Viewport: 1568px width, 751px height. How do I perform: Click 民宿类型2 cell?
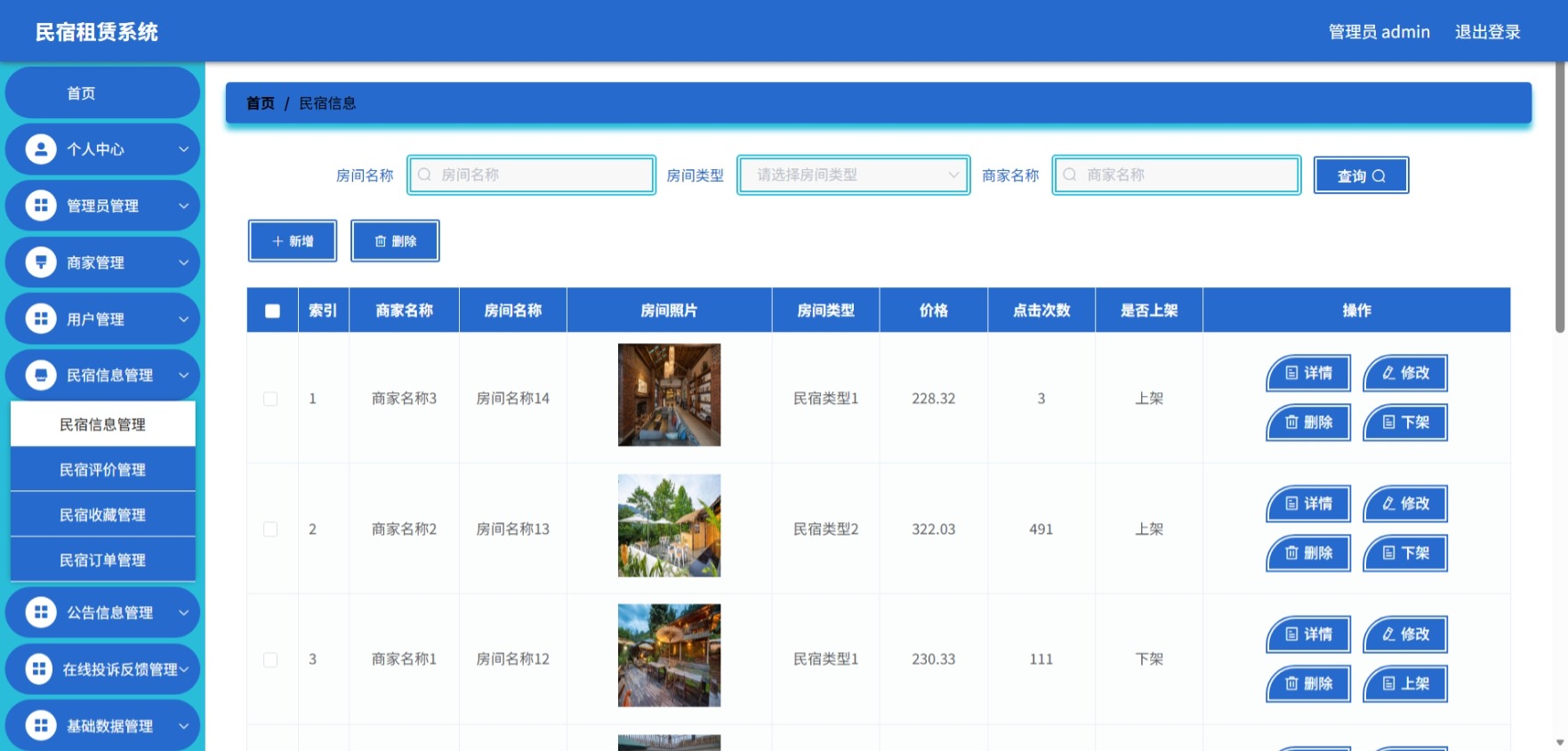(x=825, y=529)
